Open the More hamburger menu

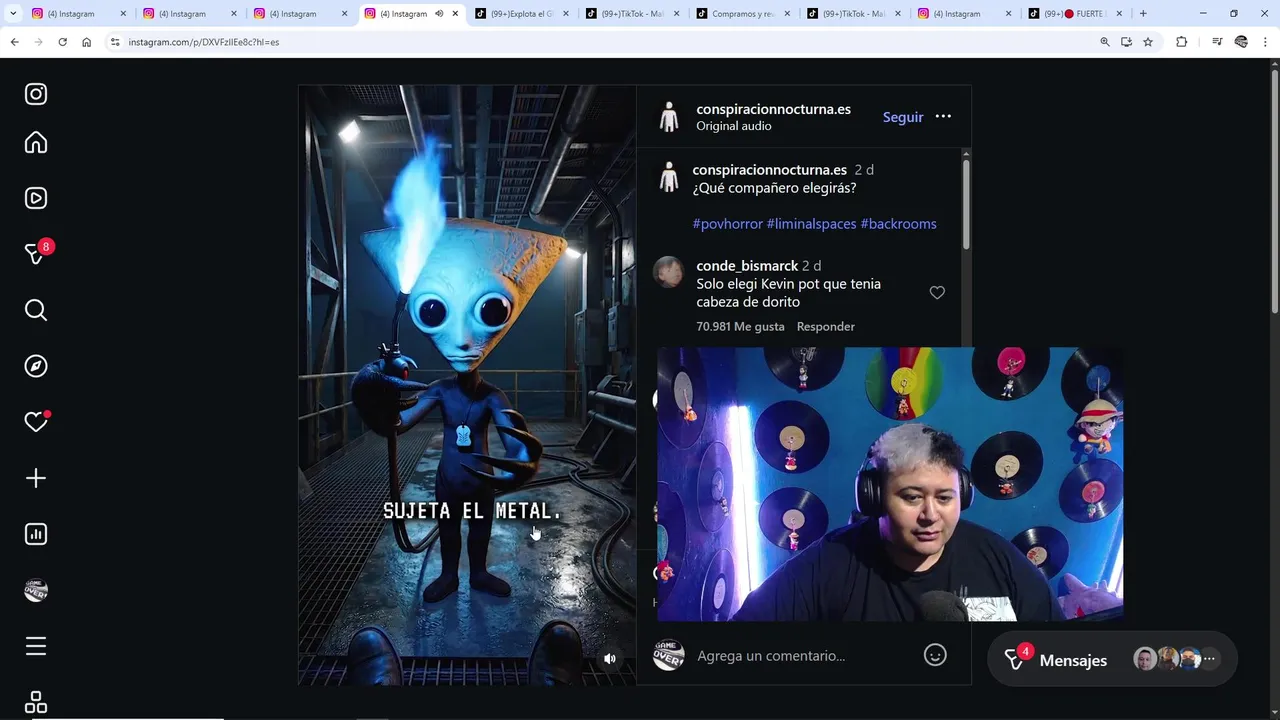tap(36, 646)
